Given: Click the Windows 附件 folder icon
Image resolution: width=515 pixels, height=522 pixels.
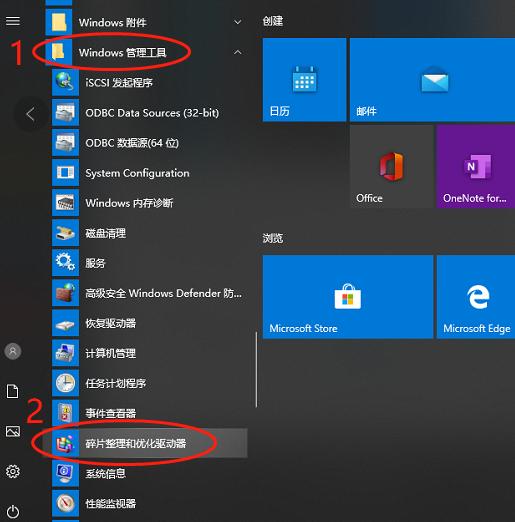Looking at the screenshot, I should (x=59, y=22).
